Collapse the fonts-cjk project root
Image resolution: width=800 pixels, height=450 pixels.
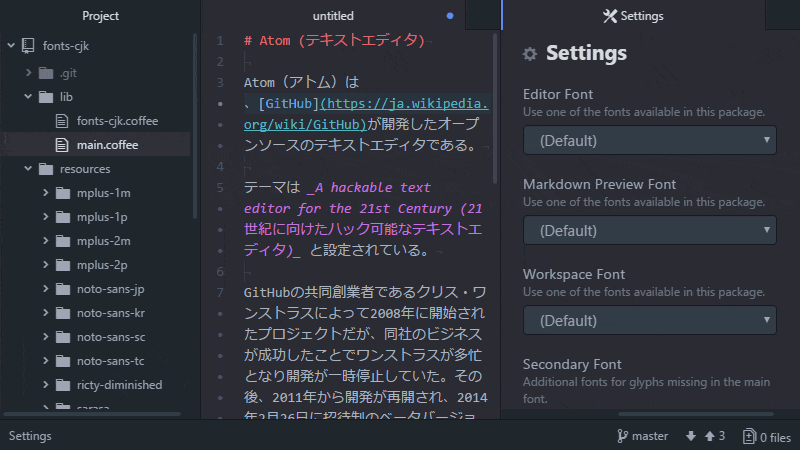(x=11, y=45)
